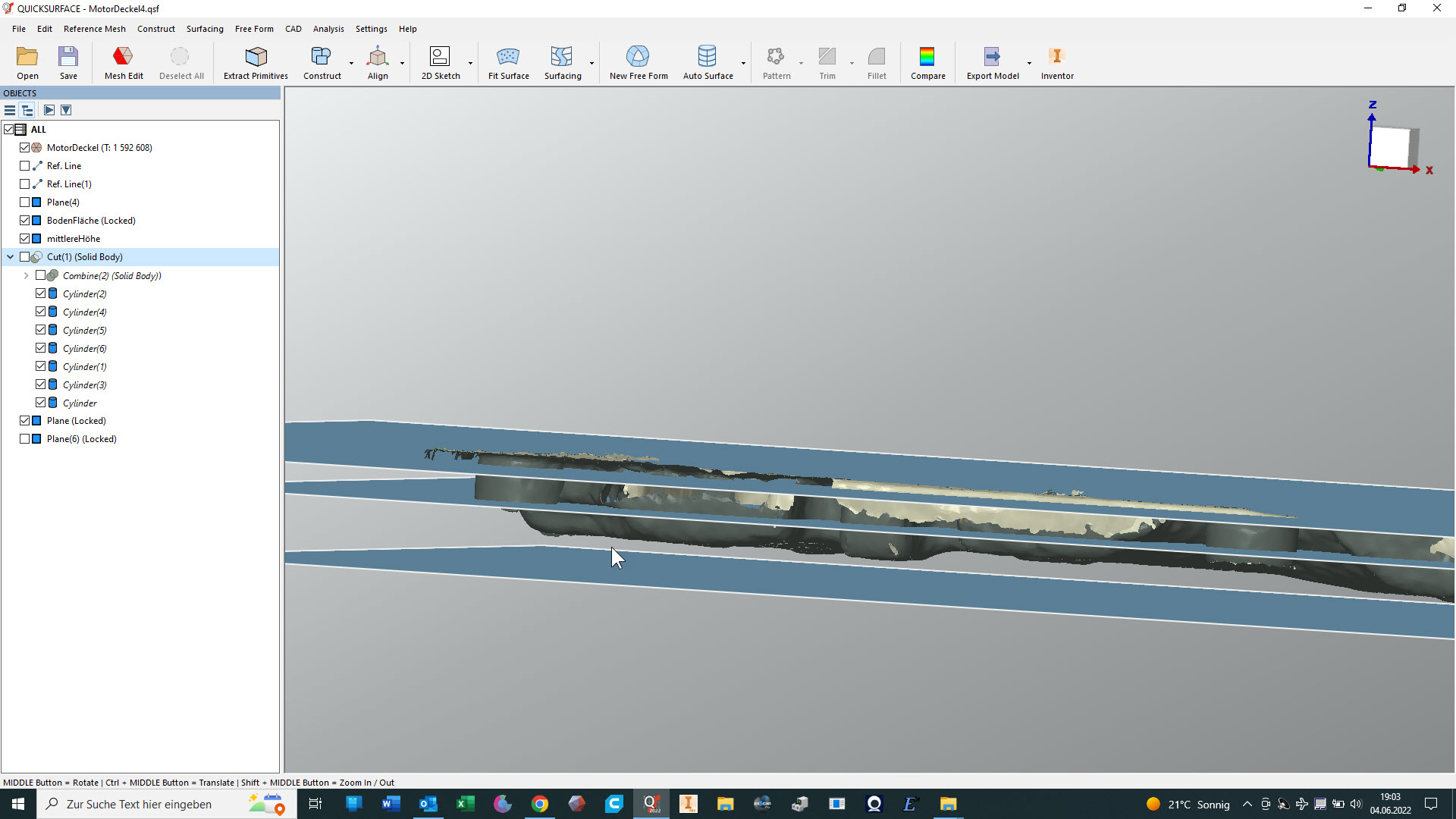
Task: Open the Mesh Edit tool
Action: pyautogui.click(x=124, y=62)
